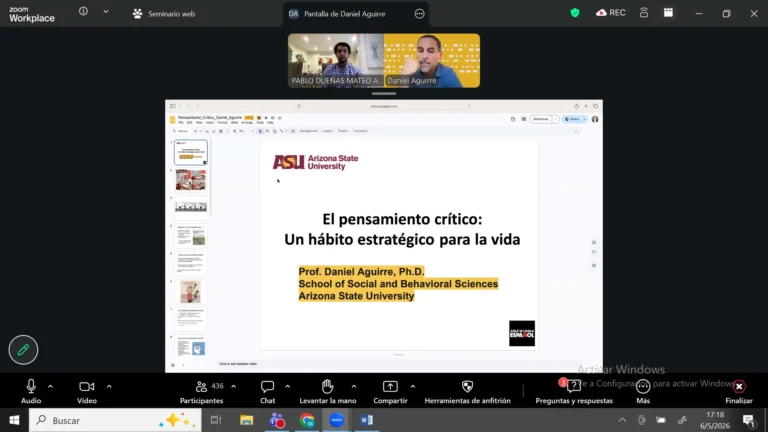Open Theme option in Slides toolbar

coord(343,131)
